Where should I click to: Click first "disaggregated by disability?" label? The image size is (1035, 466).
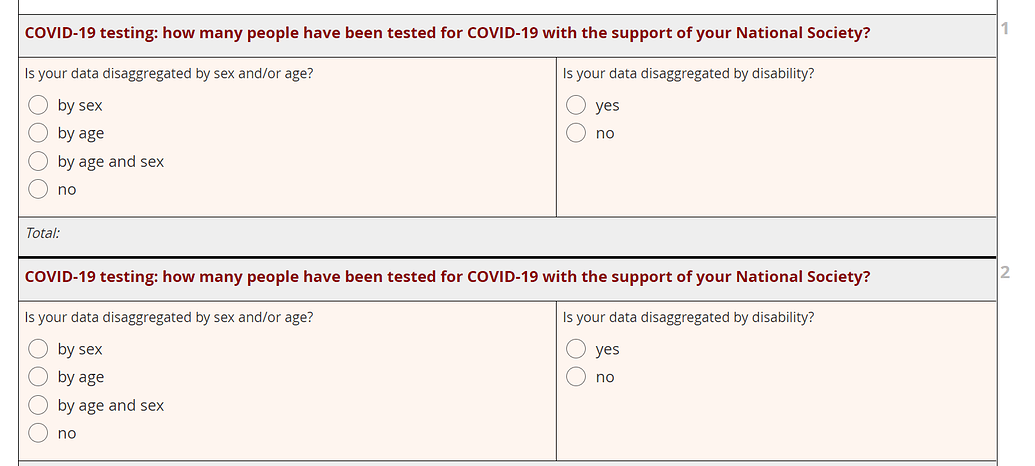click(688, 73)
